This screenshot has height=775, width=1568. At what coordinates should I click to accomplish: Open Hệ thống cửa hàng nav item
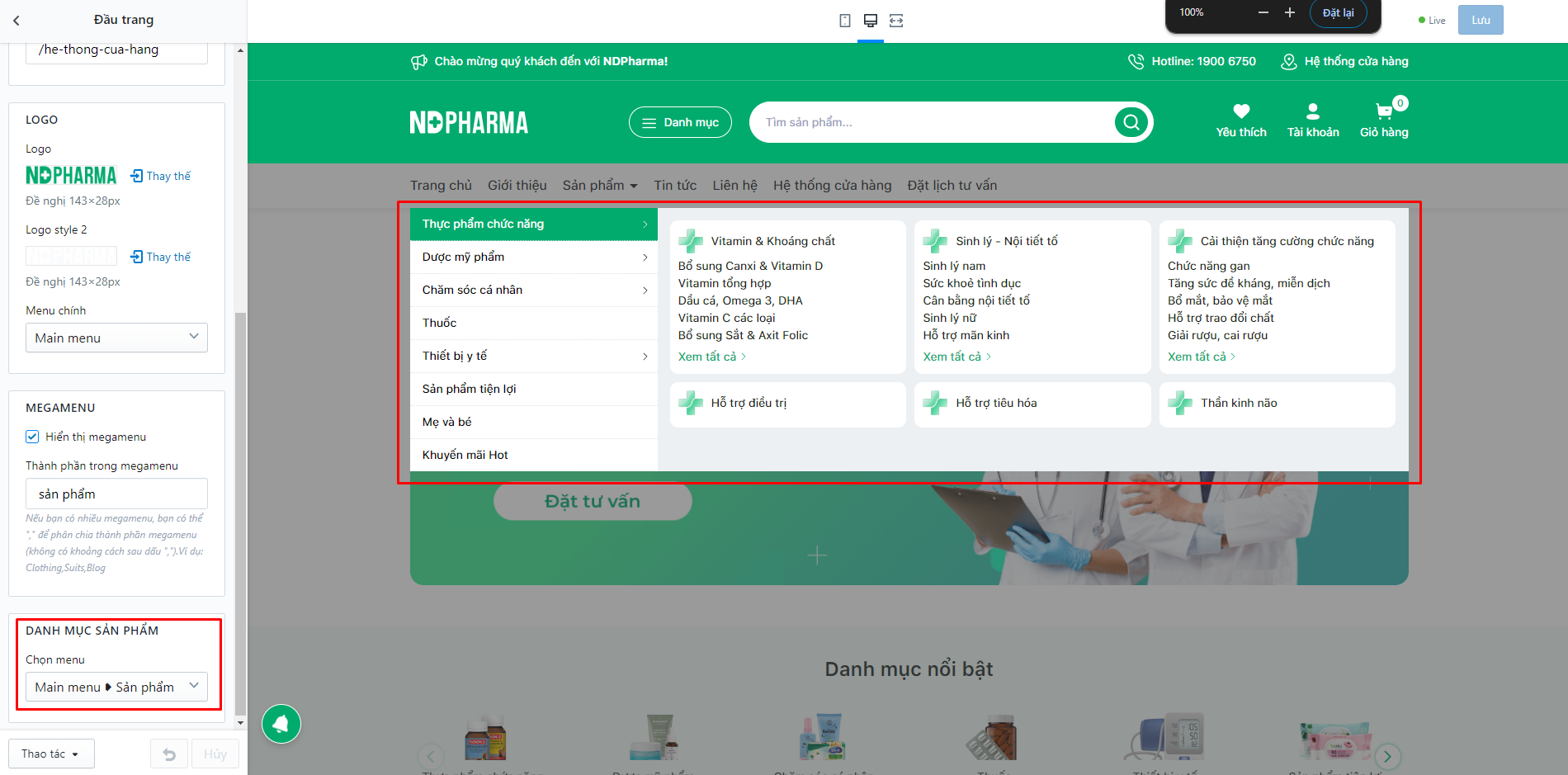coord(833,186)
